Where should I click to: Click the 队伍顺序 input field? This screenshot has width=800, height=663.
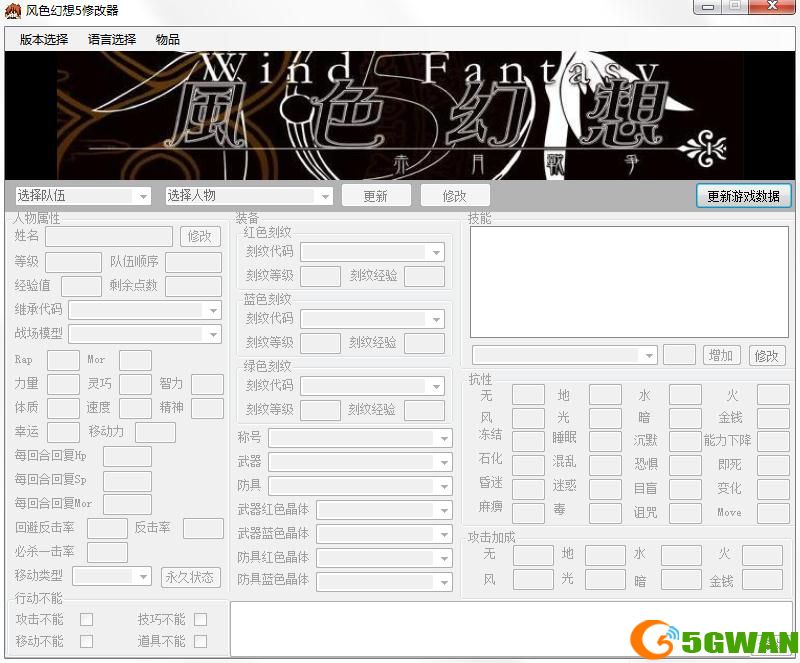[193, 262]
